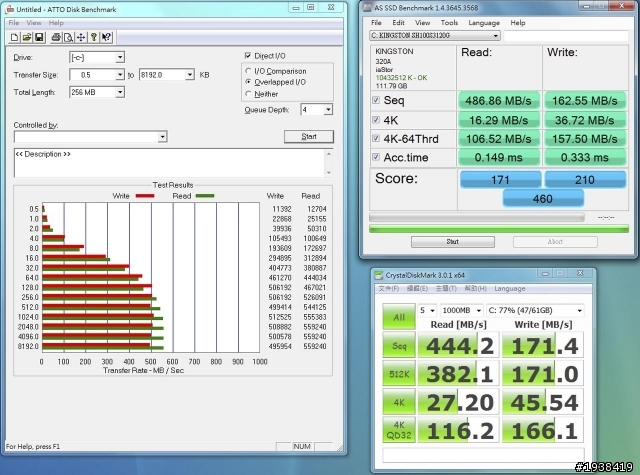Open the Transfer Size end dropdown showing 8192.0
Screen dimensions: 640x475
190,75
